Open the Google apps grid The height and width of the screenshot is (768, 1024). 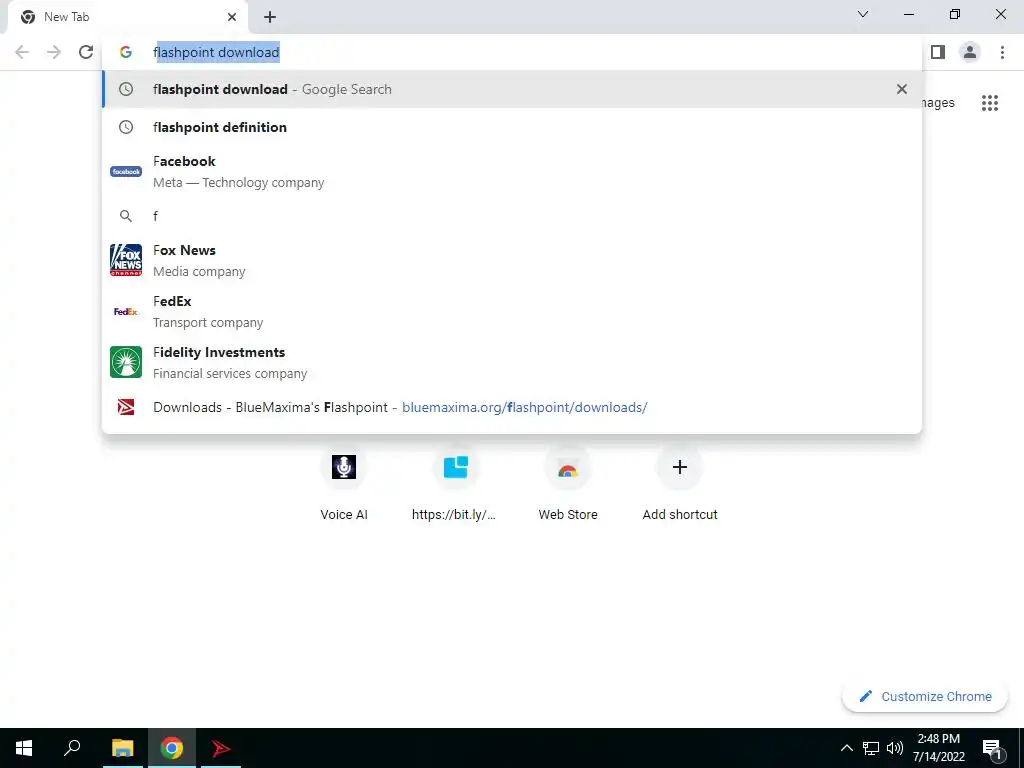click(x=990, y=103)
